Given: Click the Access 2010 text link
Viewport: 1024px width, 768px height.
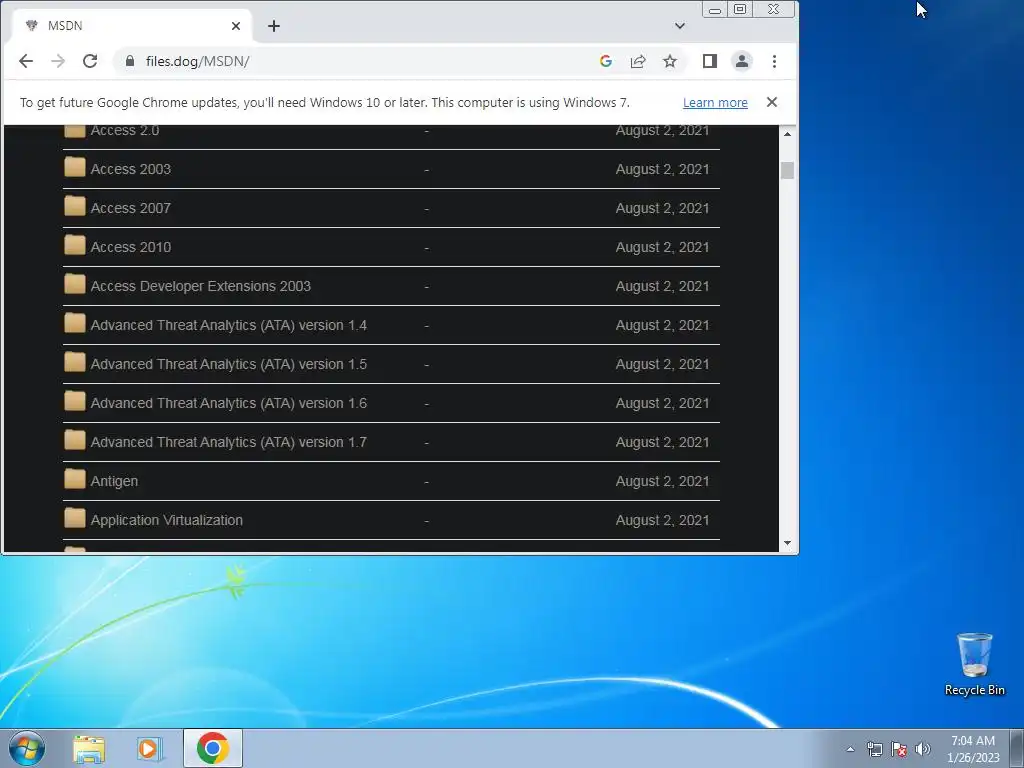Looking at the screenshot, I should click(131, 248).
